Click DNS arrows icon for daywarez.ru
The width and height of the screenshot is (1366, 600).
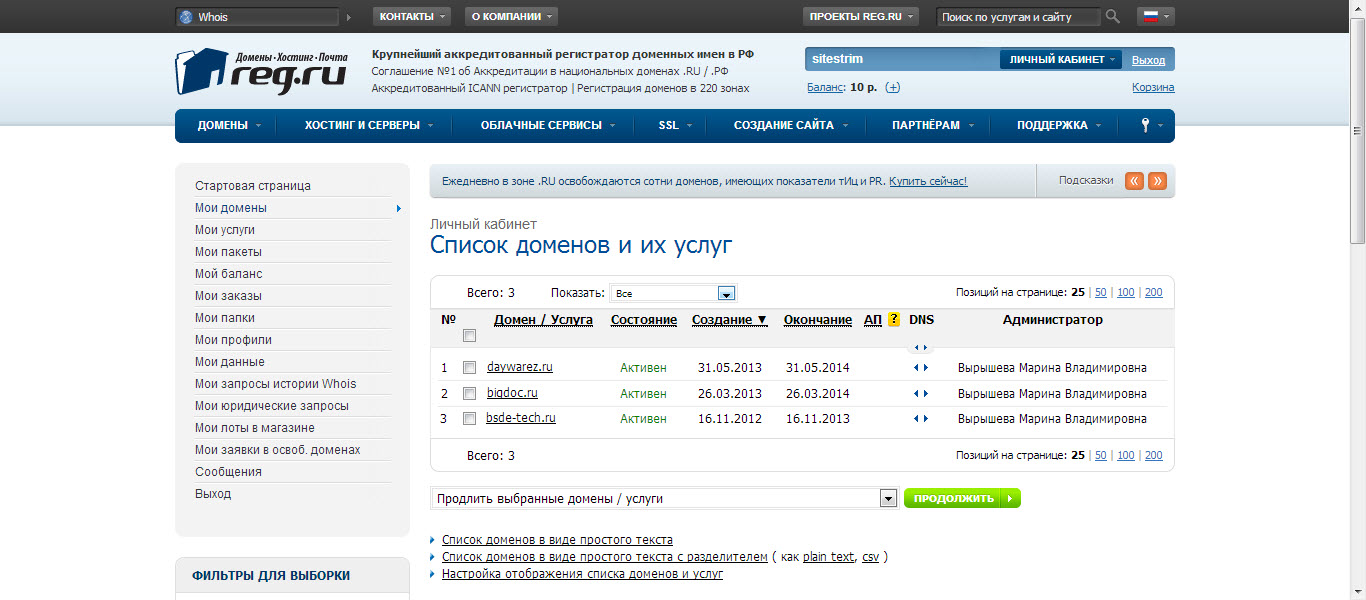point(921,368)
